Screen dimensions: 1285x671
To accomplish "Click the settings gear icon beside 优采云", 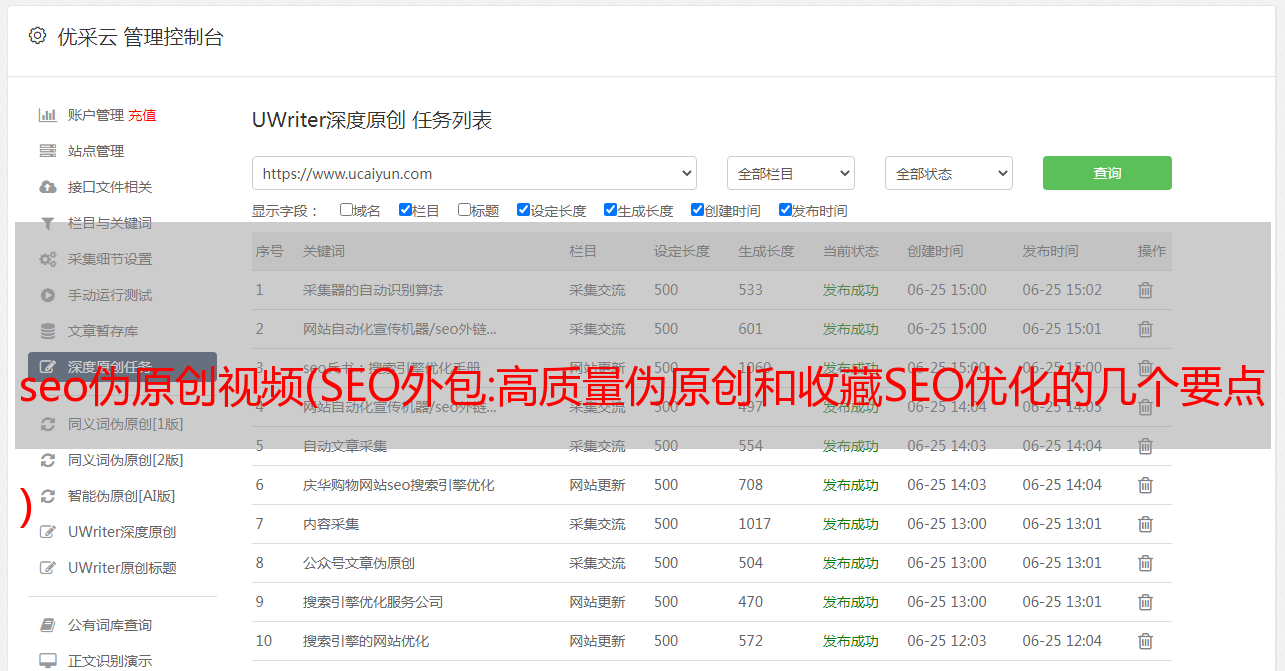I will click(37, 36).
